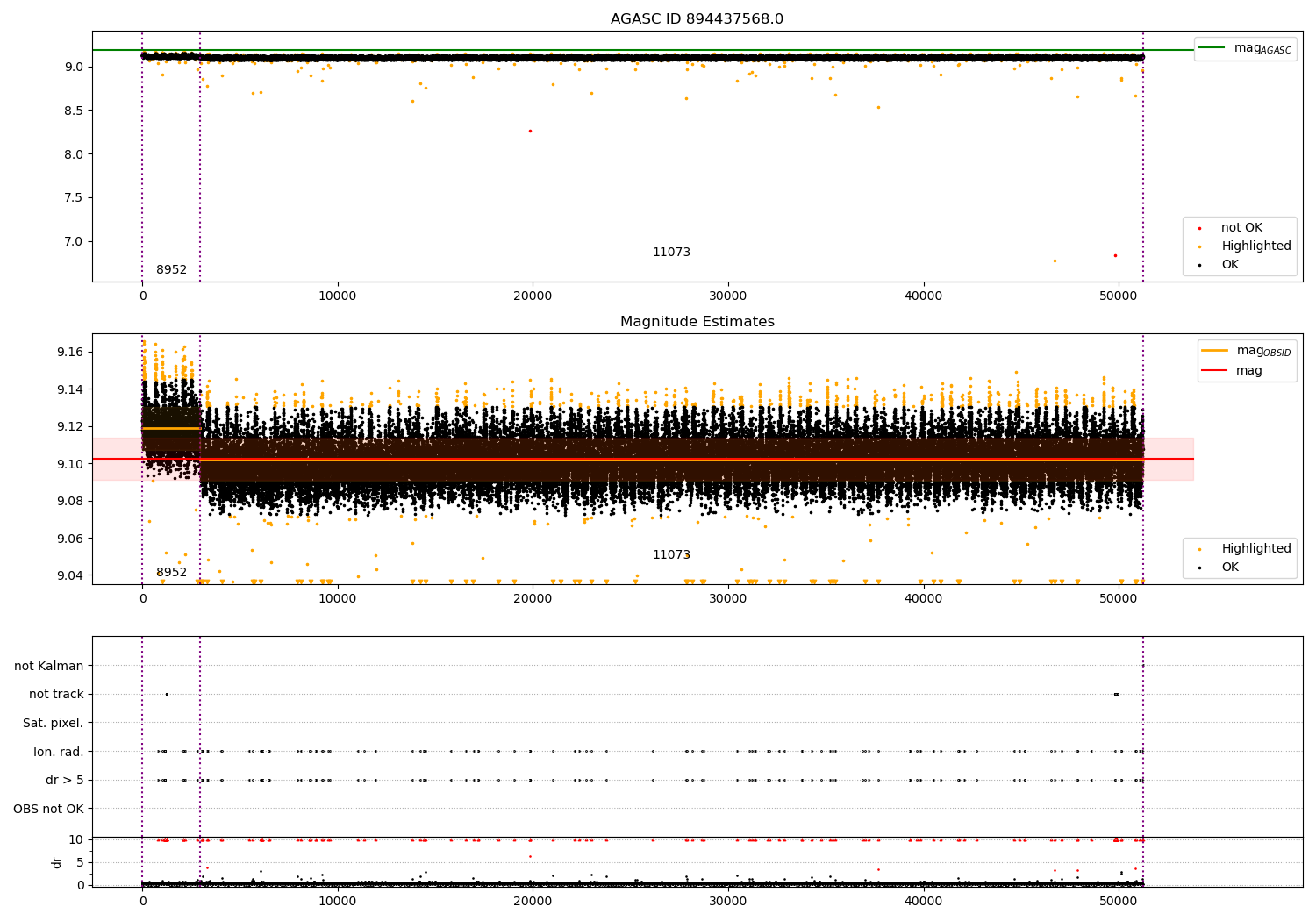Click the isolated red outlier point near magnitude 8.25

[530, 131]
